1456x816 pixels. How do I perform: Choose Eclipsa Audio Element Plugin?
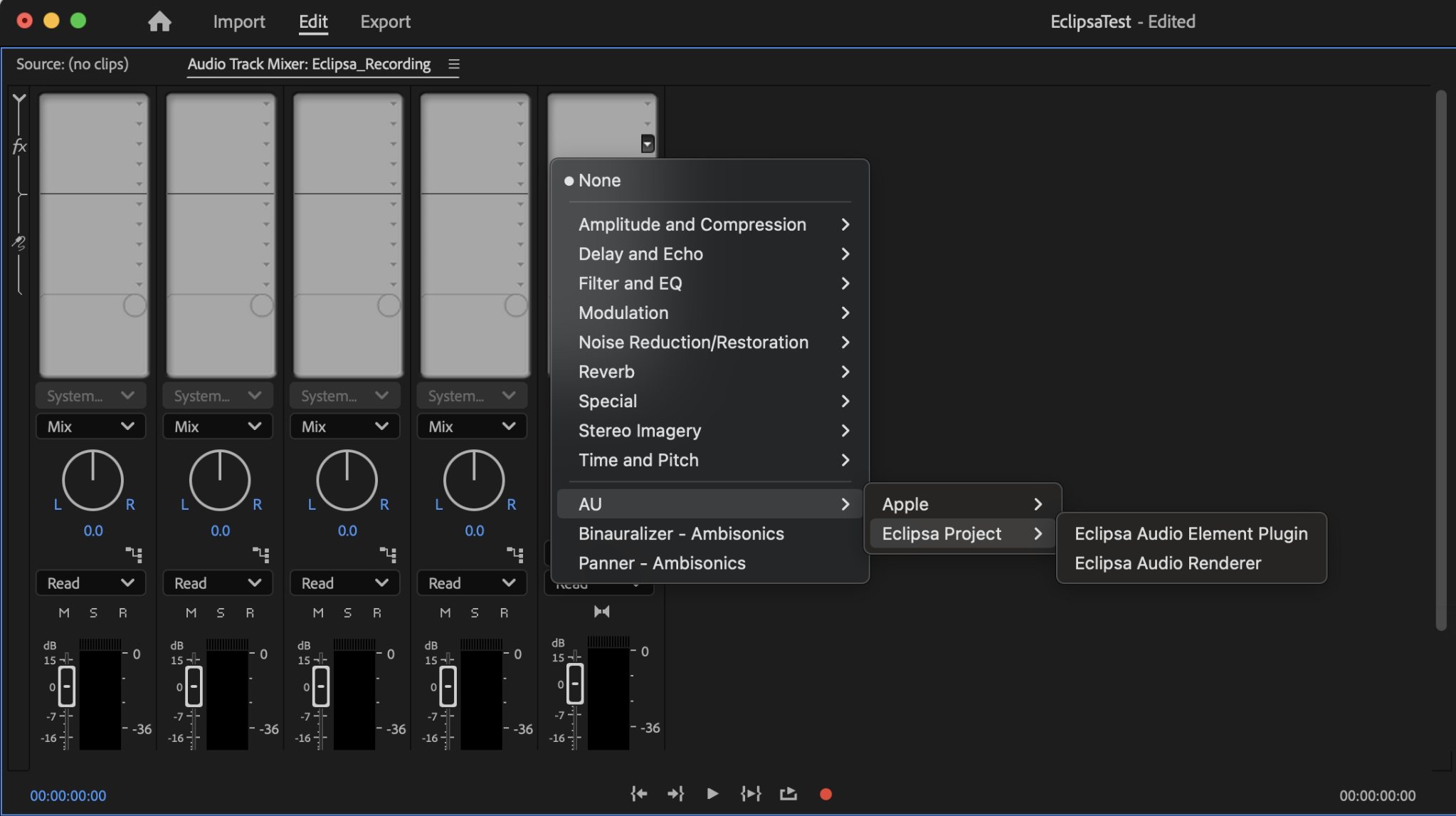coord(1191,533)
